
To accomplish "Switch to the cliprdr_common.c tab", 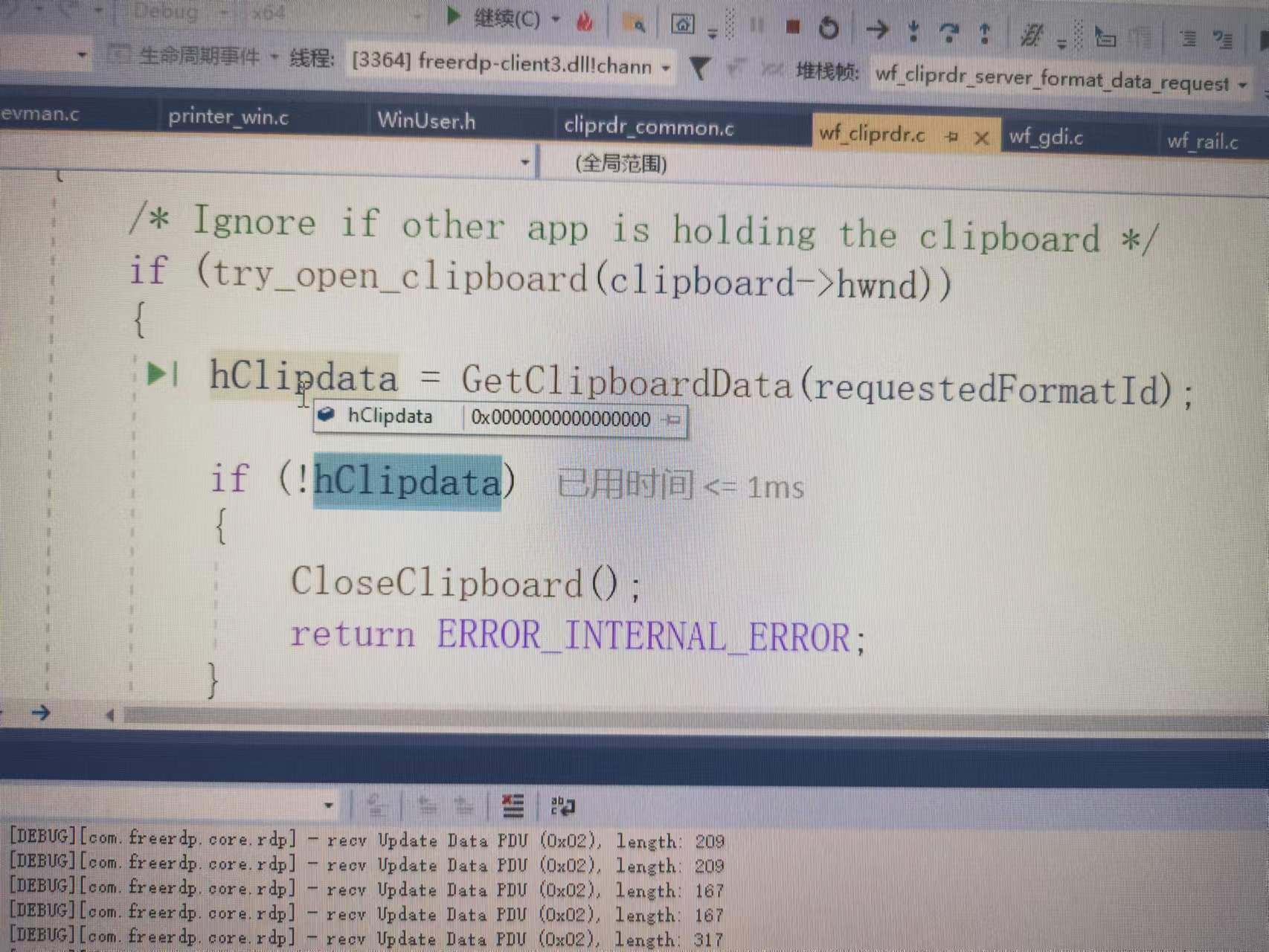I will (x=649, y=126).
